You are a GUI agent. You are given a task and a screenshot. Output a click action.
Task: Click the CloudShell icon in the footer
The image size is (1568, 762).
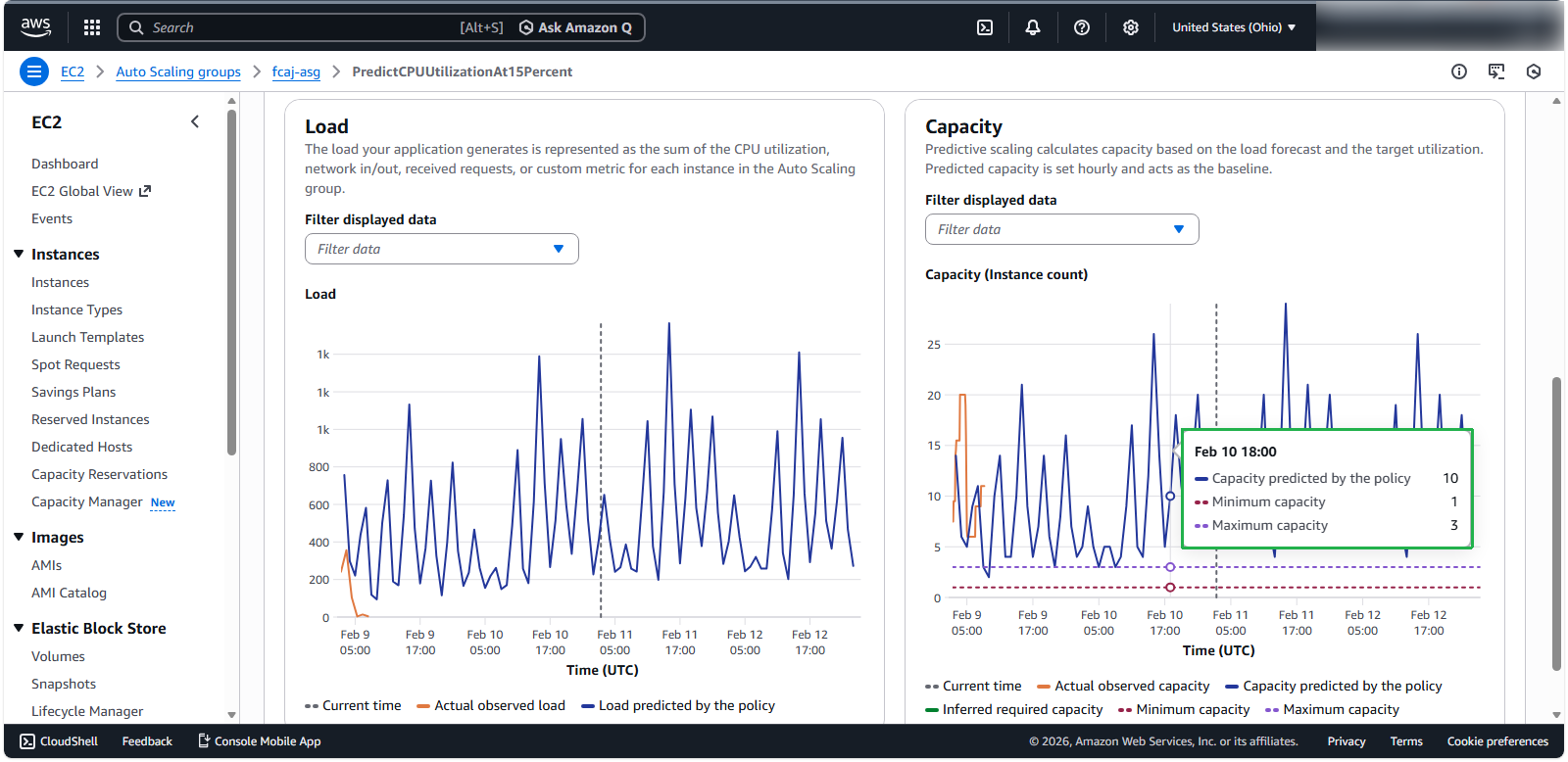pos(27,741)
